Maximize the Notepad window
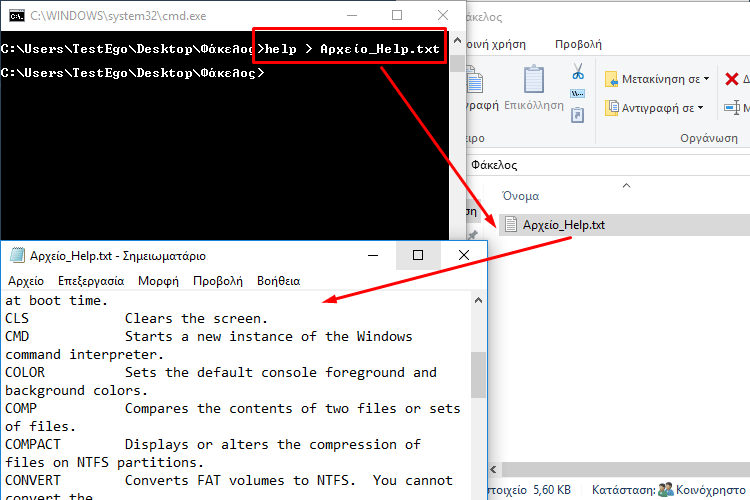Image resolution: width=750 pixels, height=500 pixels. coord(418,256)
